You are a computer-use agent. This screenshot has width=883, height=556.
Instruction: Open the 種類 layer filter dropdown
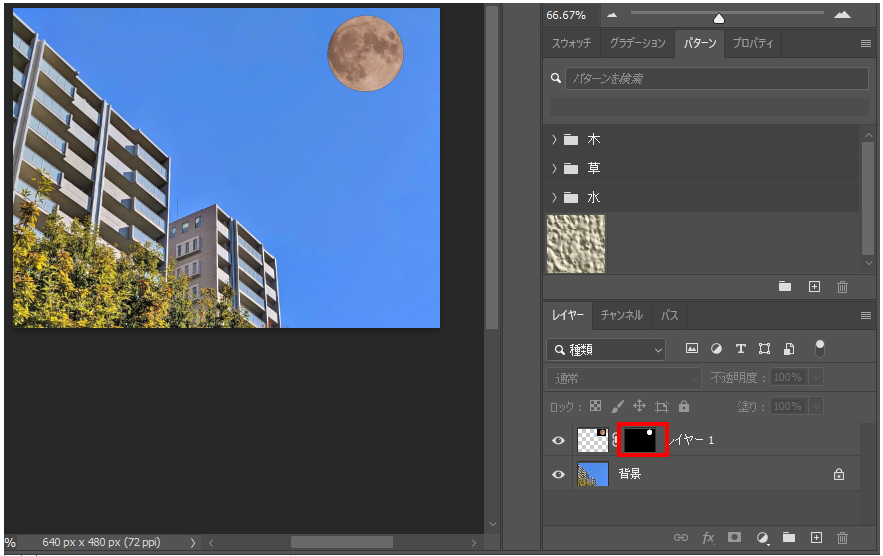click(606, 350)
